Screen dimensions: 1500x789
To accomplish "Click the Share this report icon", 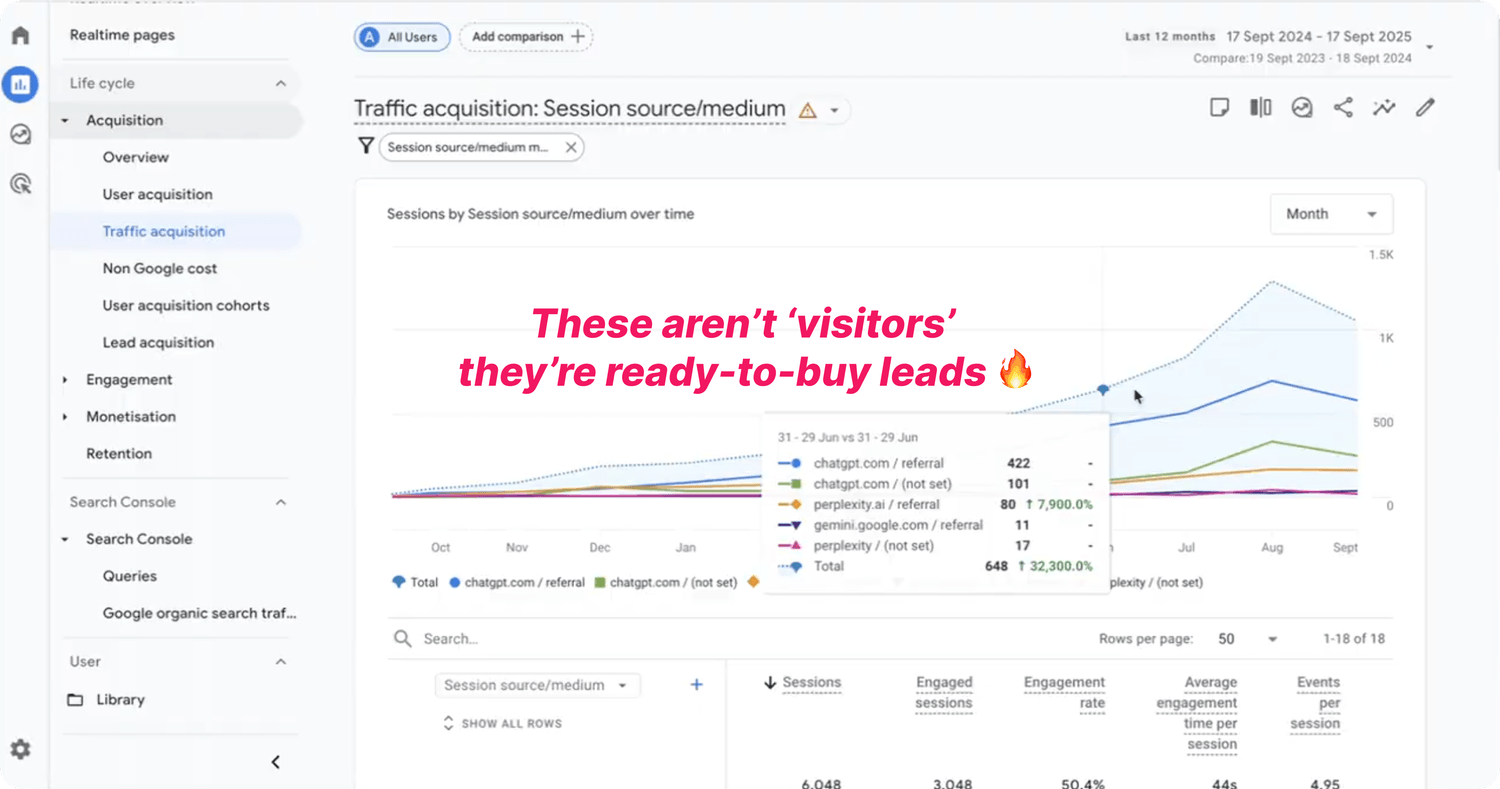I will click(x=1343, y=108).
